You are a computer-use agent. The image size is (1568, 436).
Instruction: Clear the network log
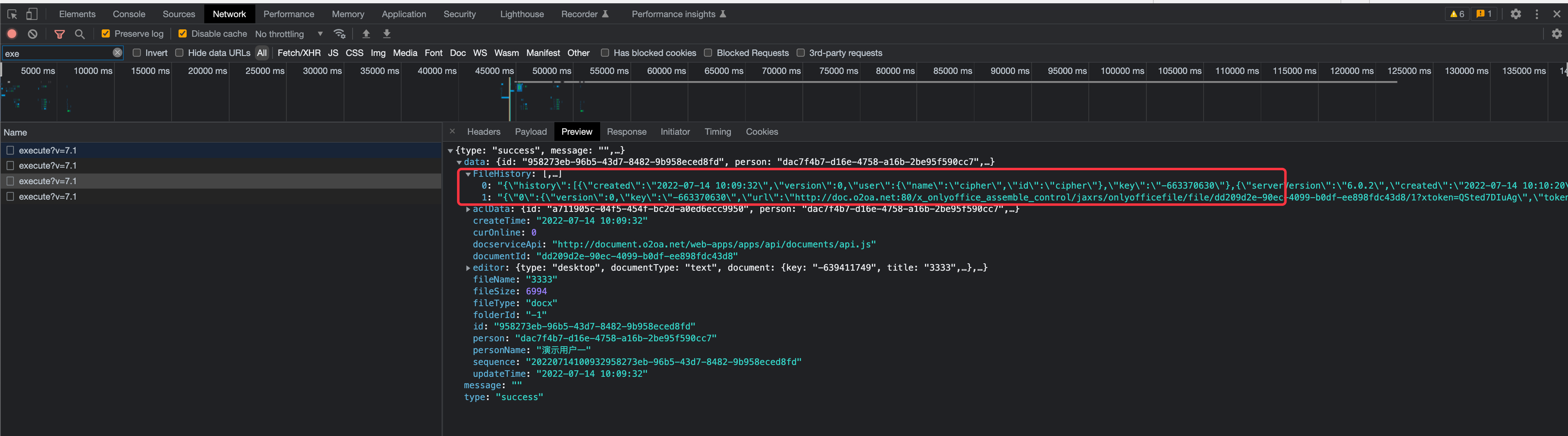tap(33, 34)
